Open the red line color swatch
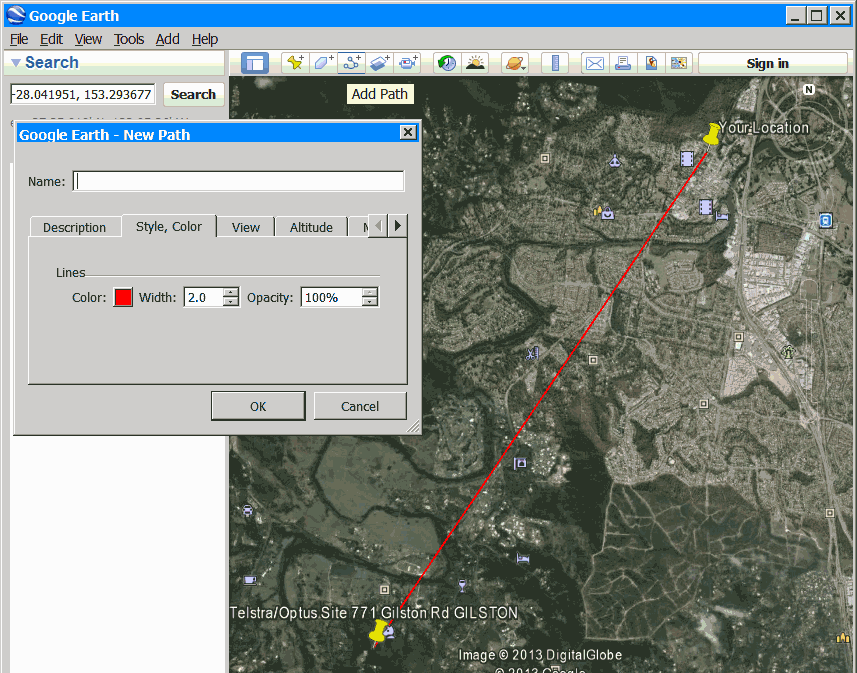Screen dimensions: 857x673 pos(123,297)
